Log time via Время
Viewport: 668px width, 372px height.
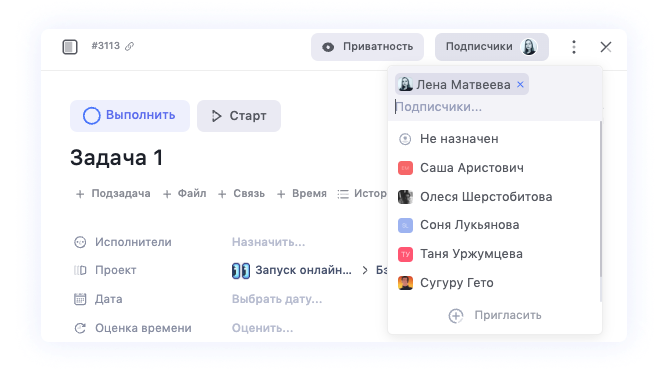tap(302, 194)
